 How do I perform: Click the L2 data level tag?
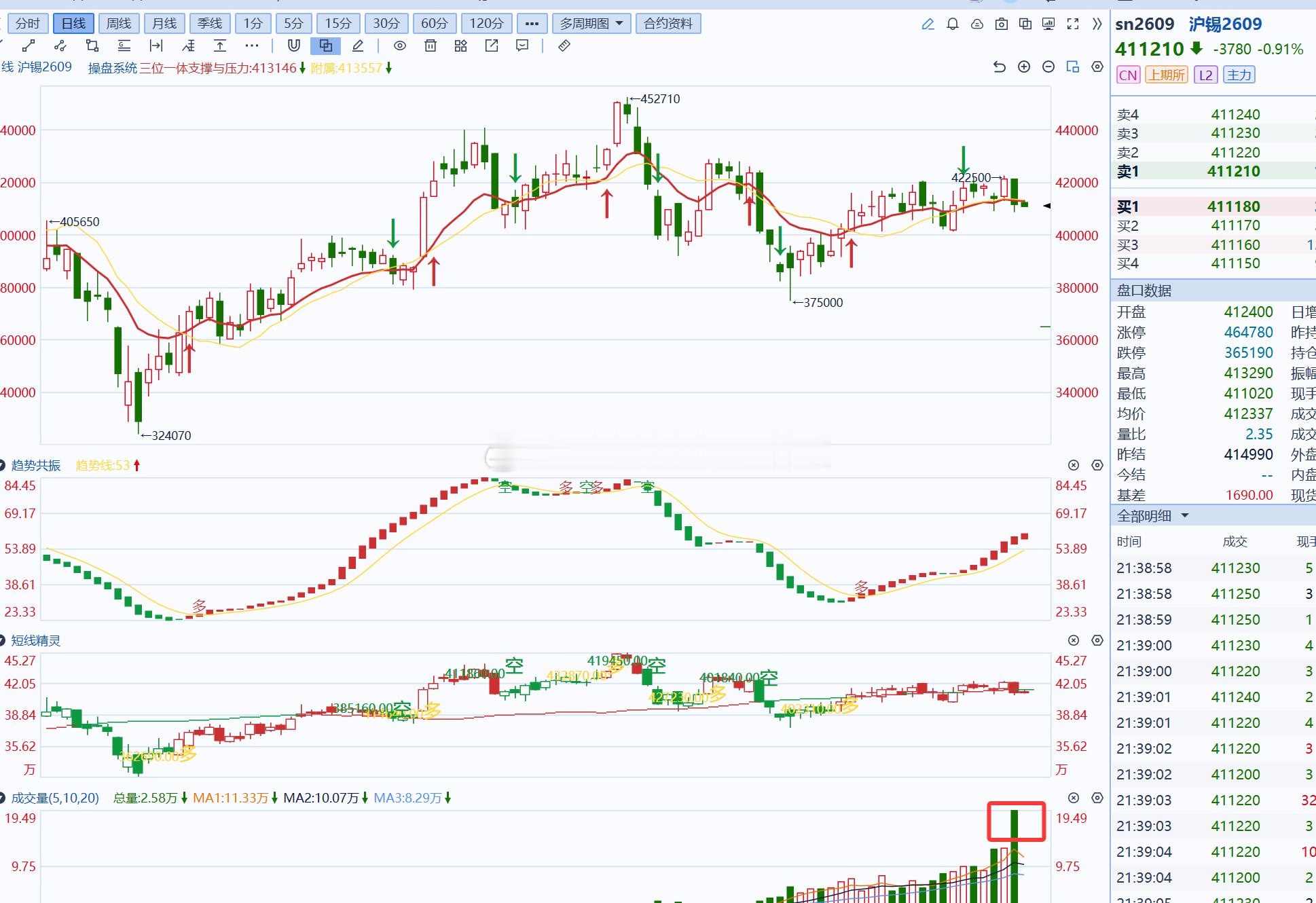click(x=1206, y=75)
